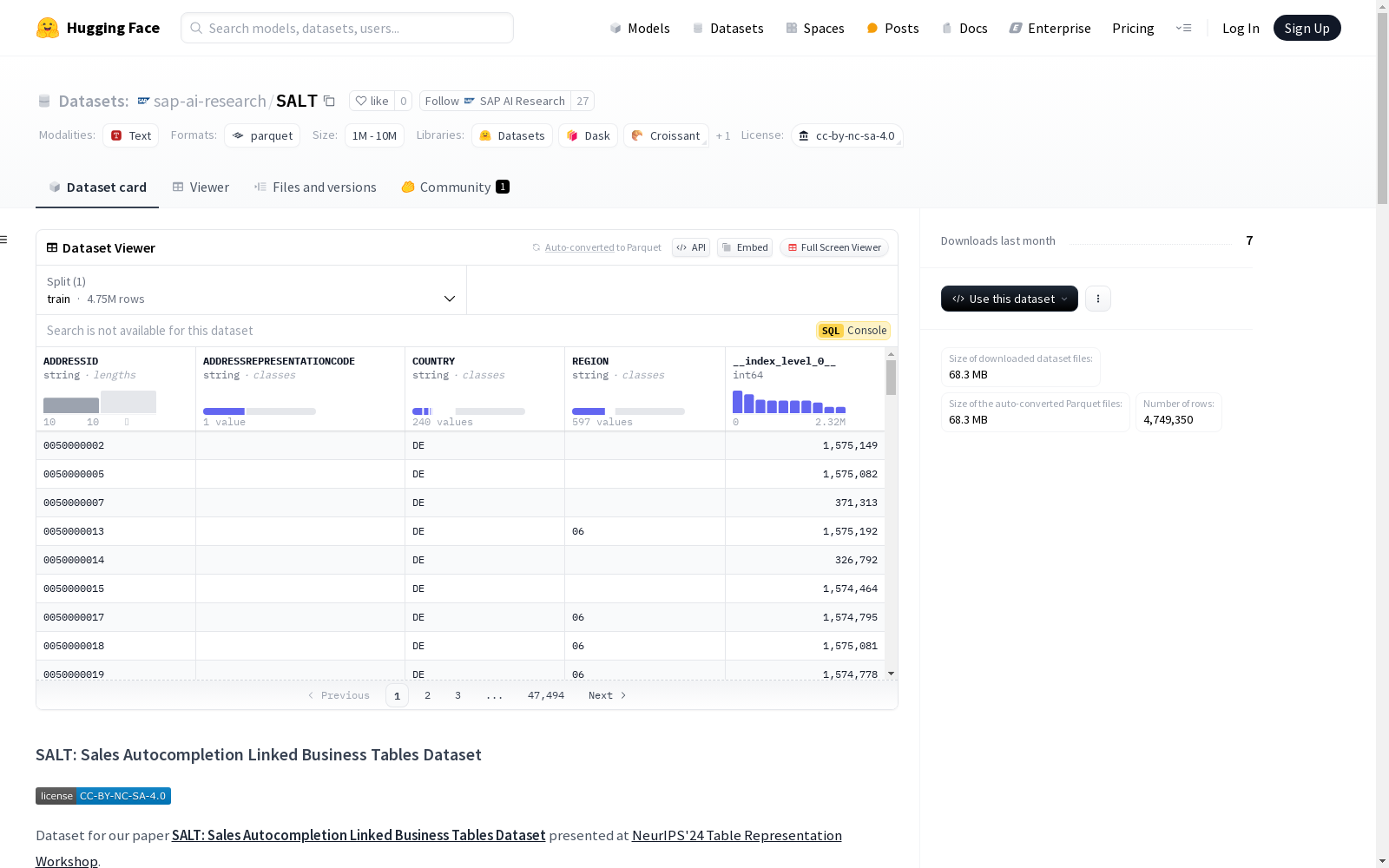Open the SALT paper link
The width and height of the screenshot is (1389, 868).
click(x=359, y=835)
